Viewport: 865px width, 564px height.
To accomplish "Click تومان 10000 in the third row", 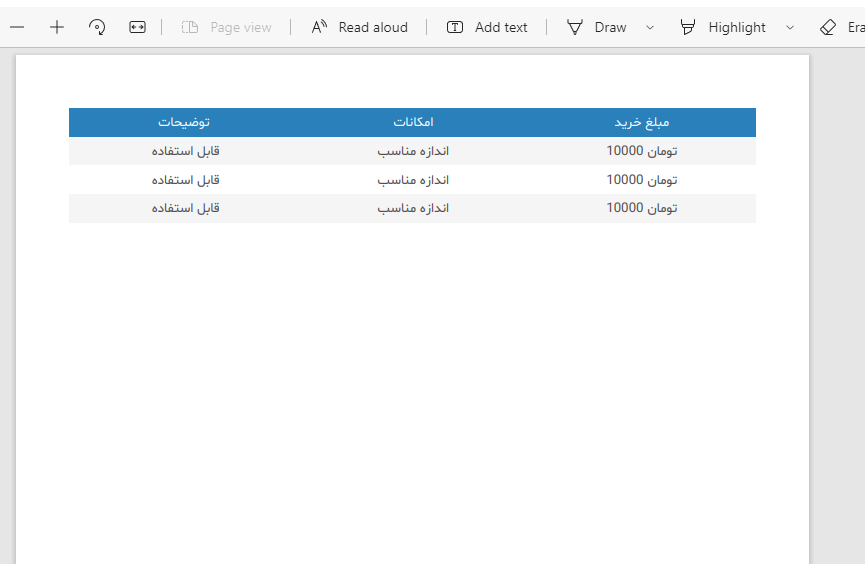I will 642,208.
